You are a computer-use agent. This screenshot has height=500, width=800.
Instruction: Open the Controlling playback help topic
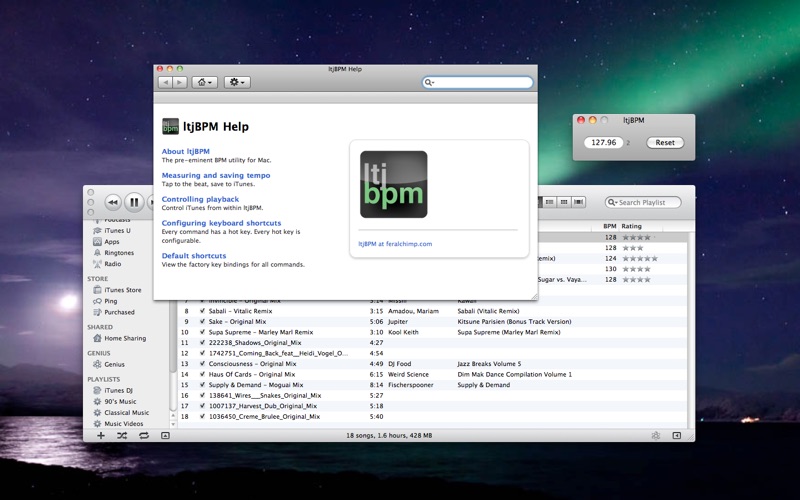pos(200,199)
